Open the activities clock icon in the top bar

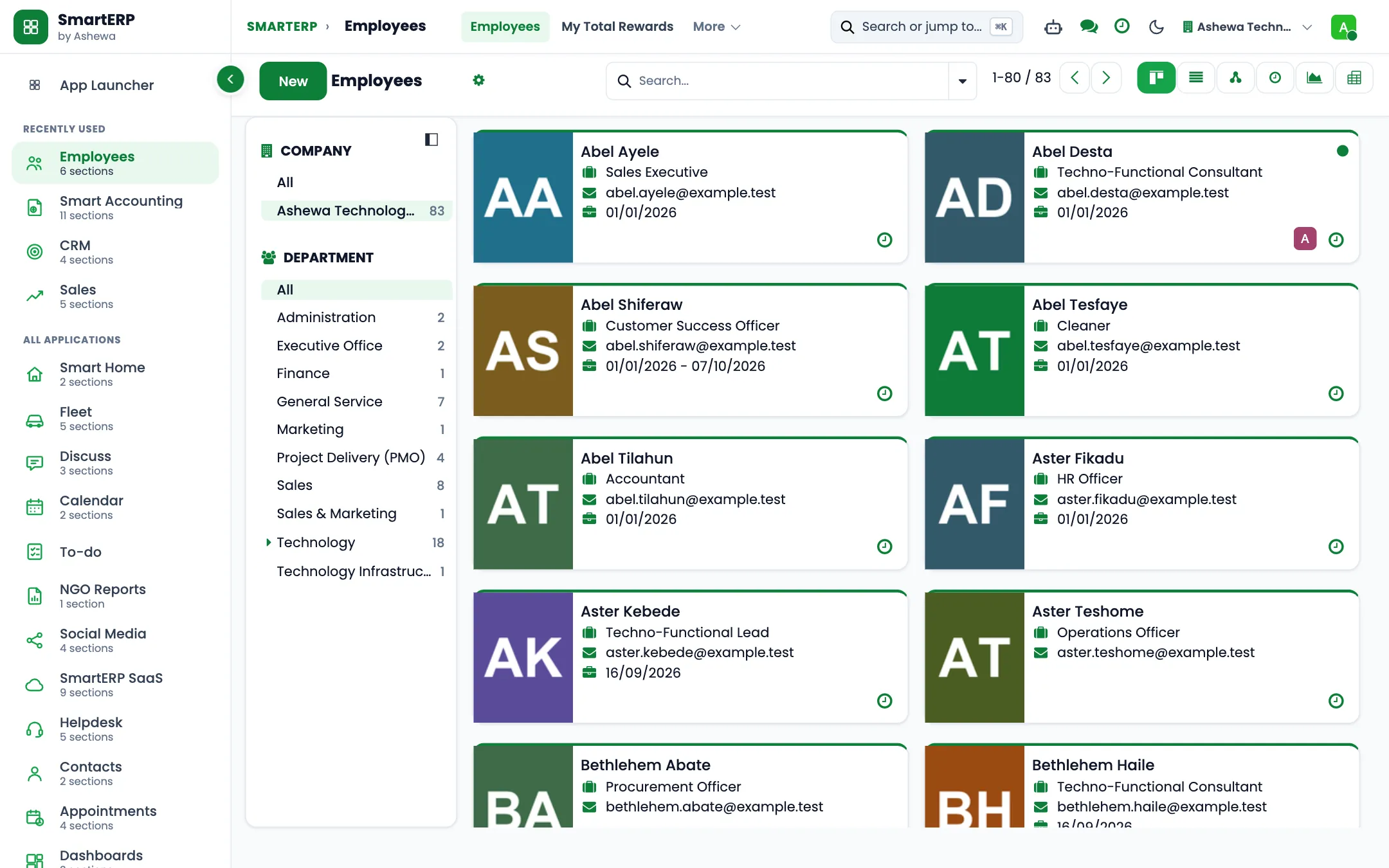pyautogui.click(x=1121, y=26)
